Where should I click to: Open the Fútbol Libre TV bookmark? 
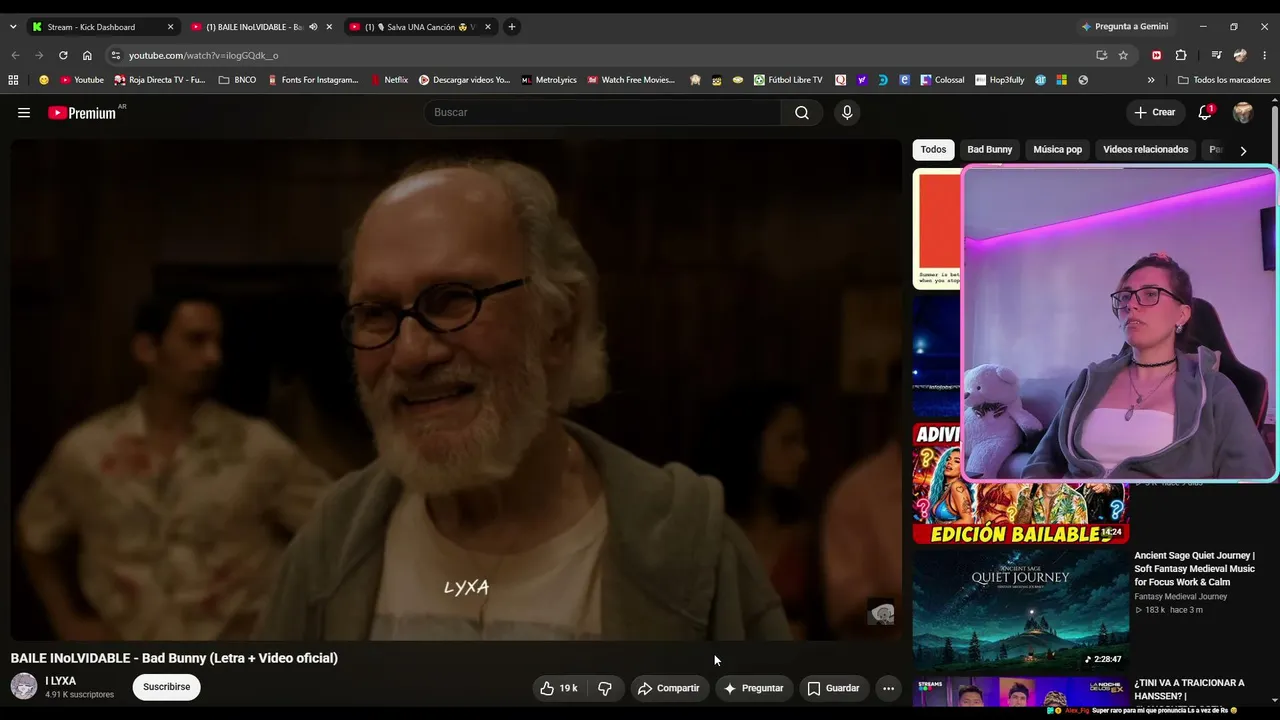(x=788, y=80)
